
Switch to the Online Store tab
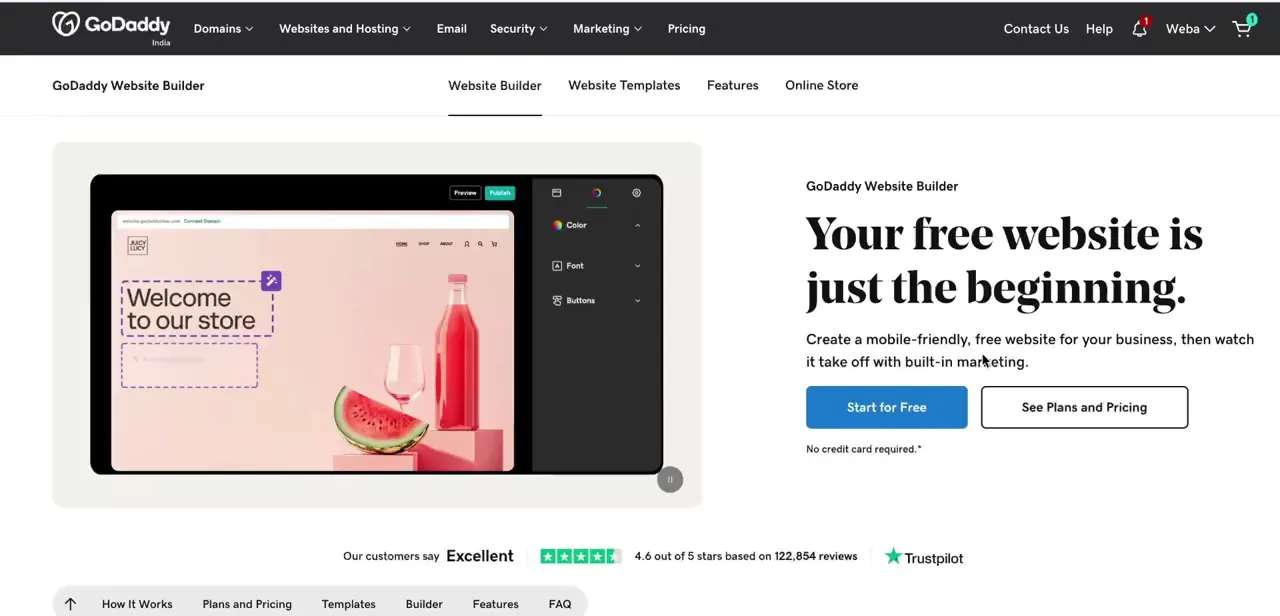[822, 85]
